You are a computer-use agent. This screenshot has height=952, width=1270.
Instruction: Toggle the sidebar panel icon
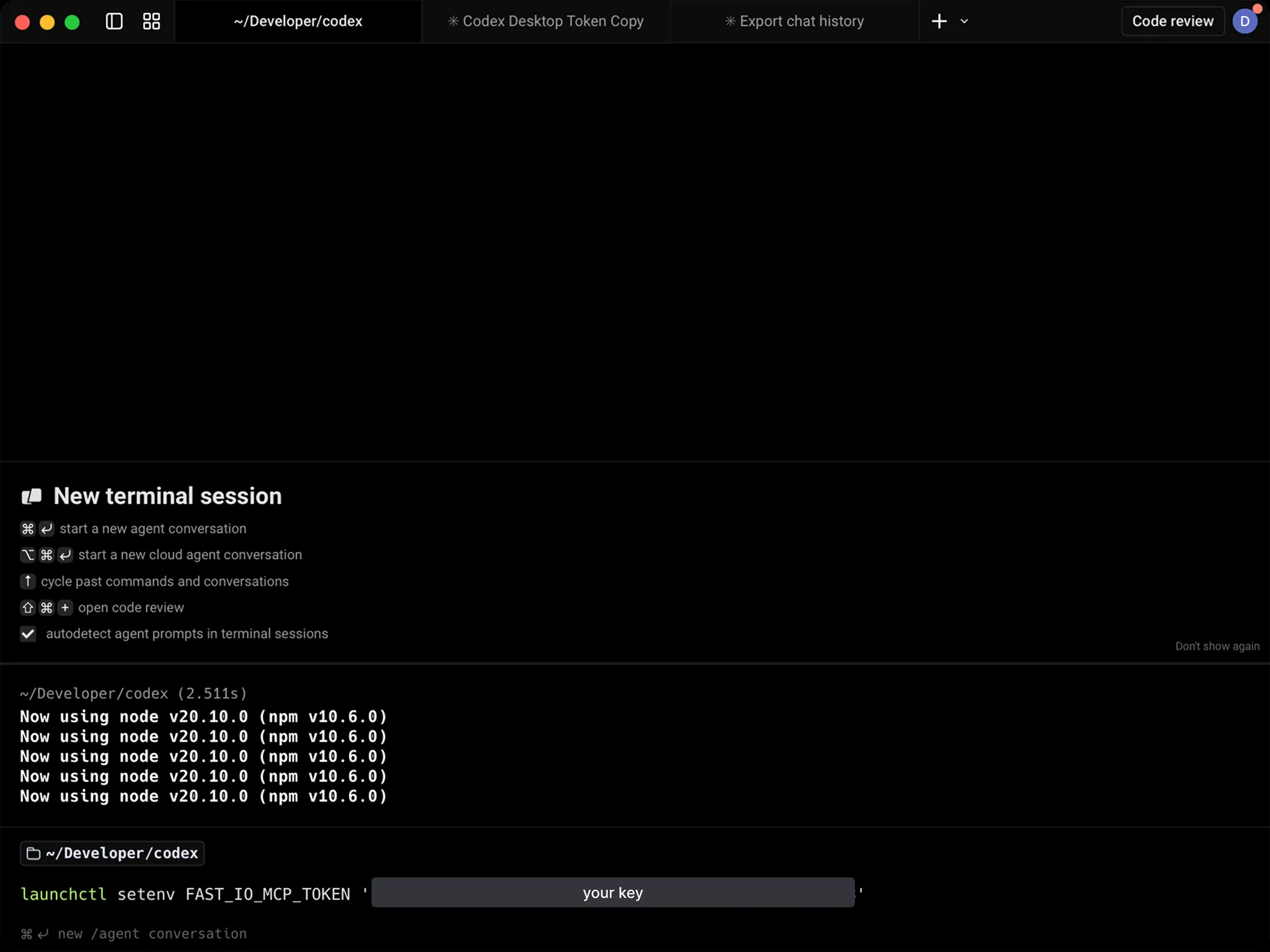[113, 21]
